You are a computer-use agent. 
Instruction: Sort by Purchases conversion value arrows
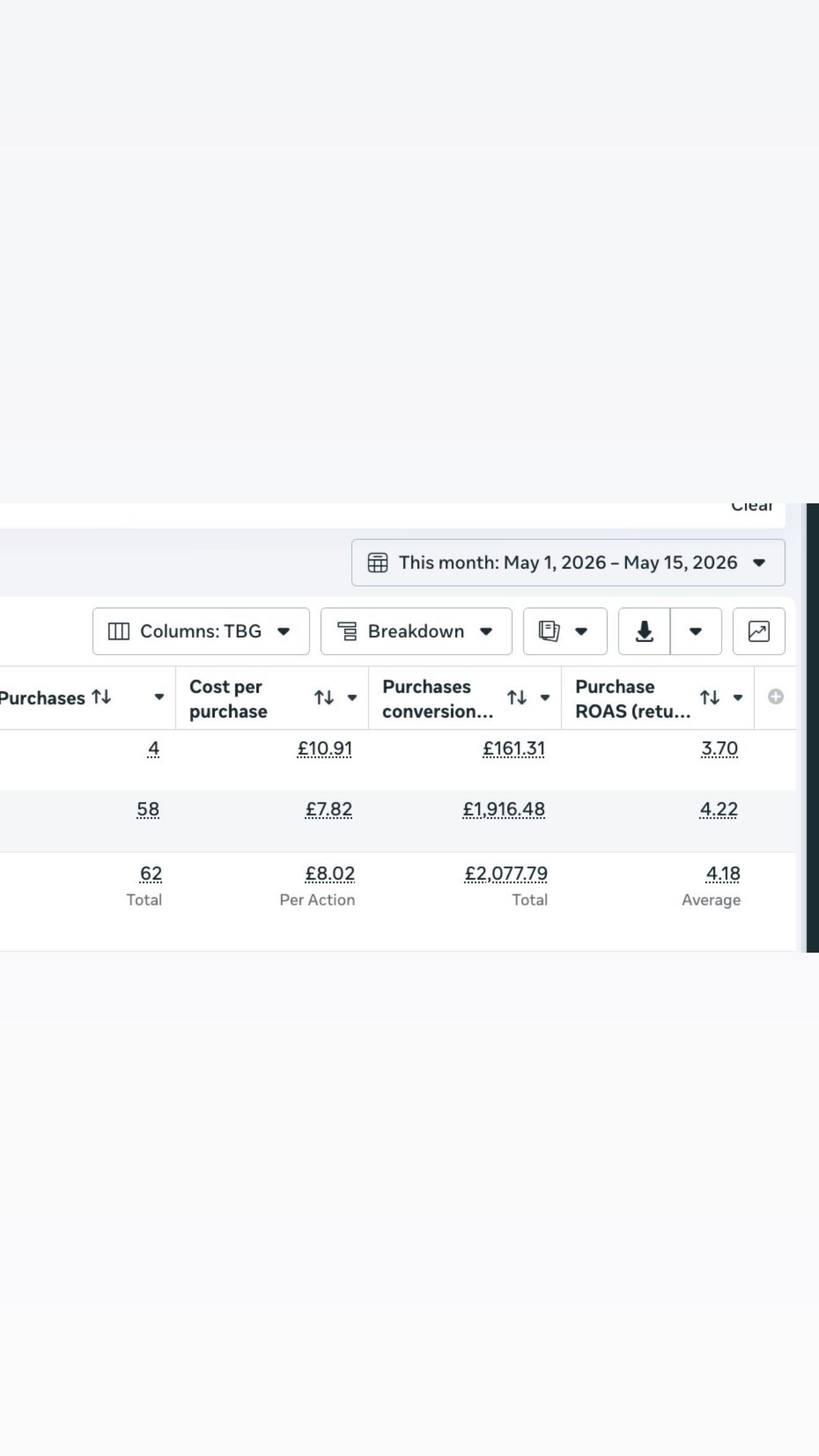click(x=517, y=698)
